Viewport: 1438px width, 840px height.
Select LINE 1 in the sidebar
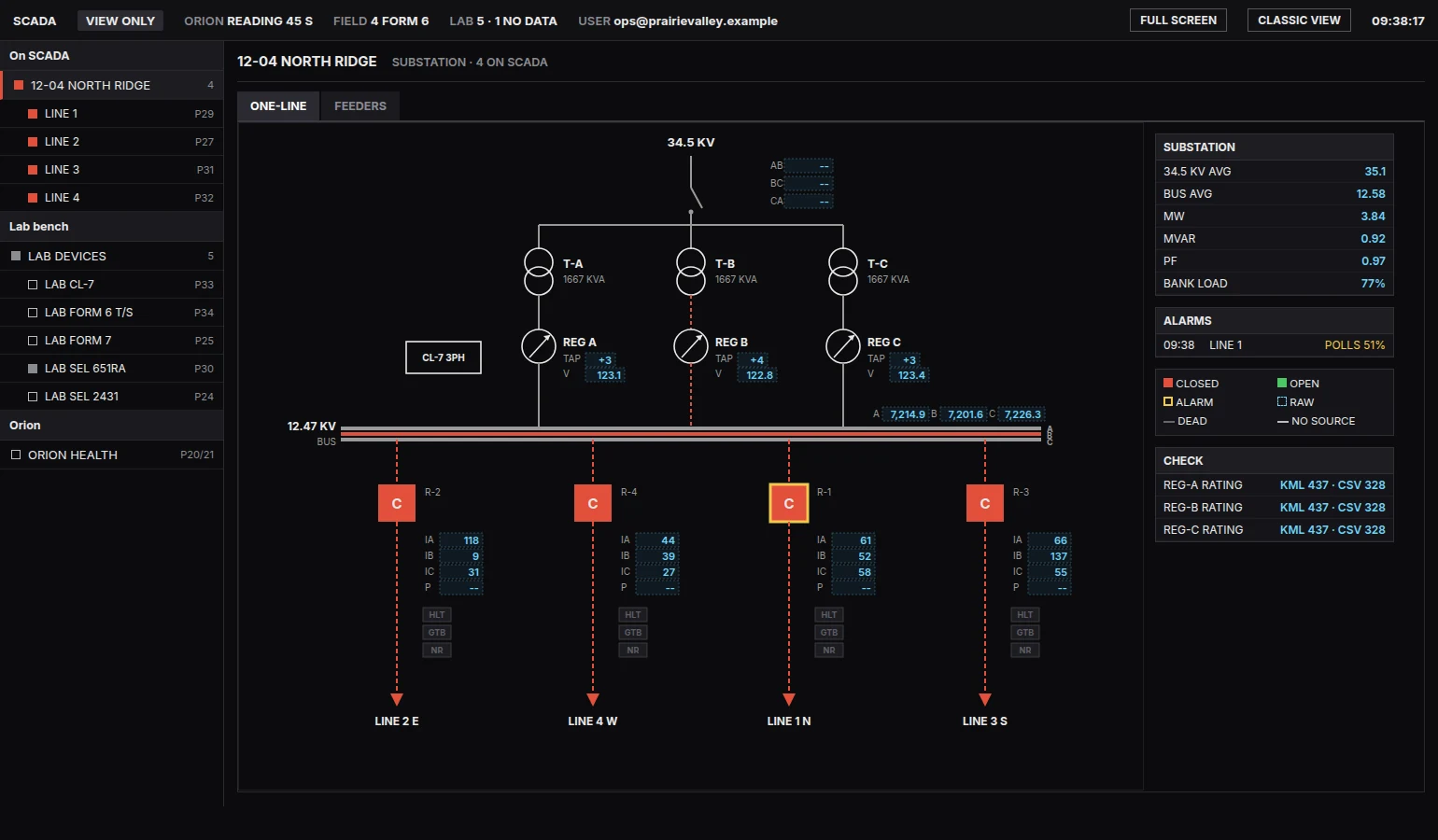(112, 114)
